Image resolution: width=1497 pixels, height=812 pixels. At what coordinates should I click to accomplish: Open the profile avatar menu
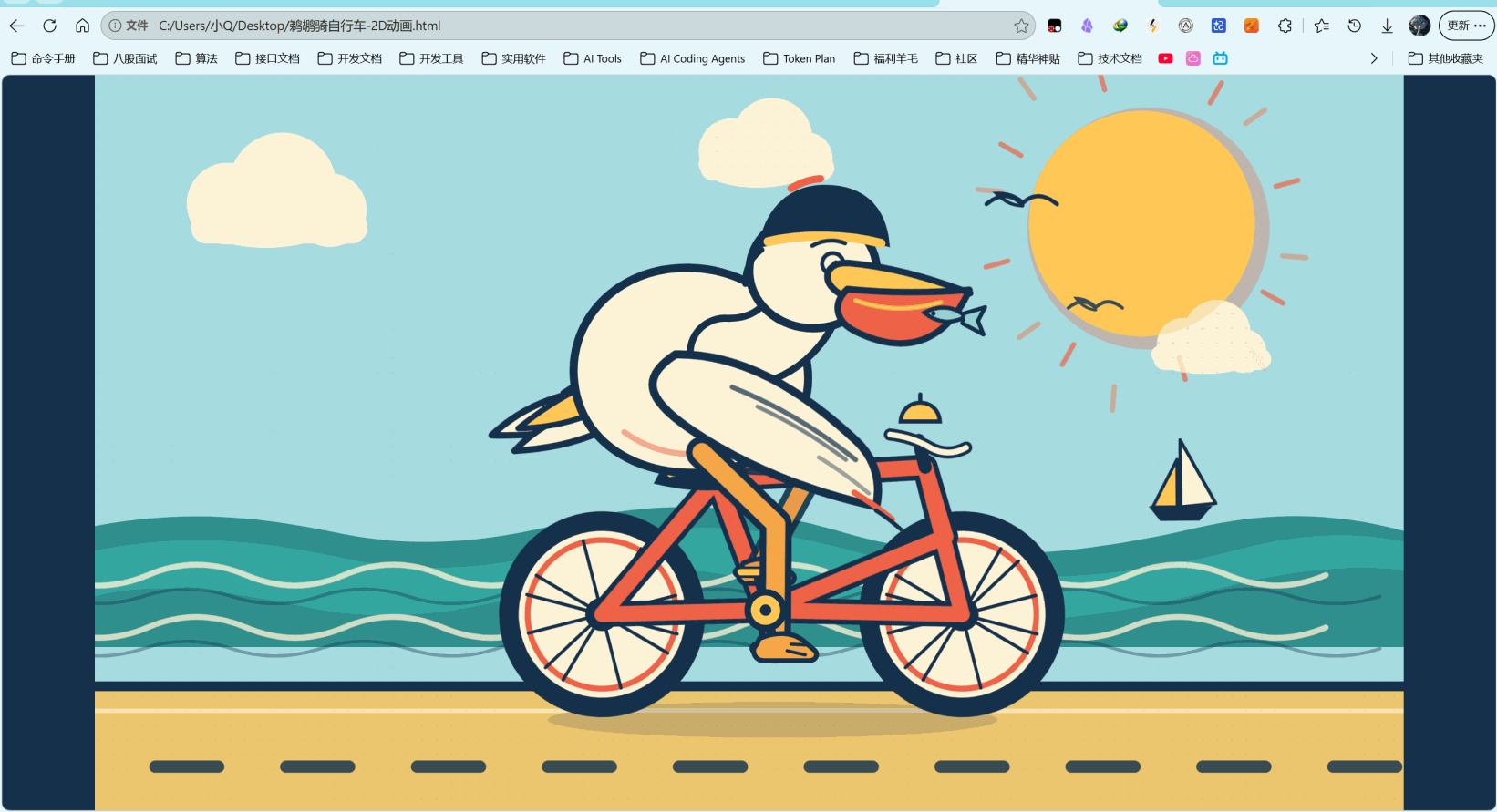pos(1420,26)
